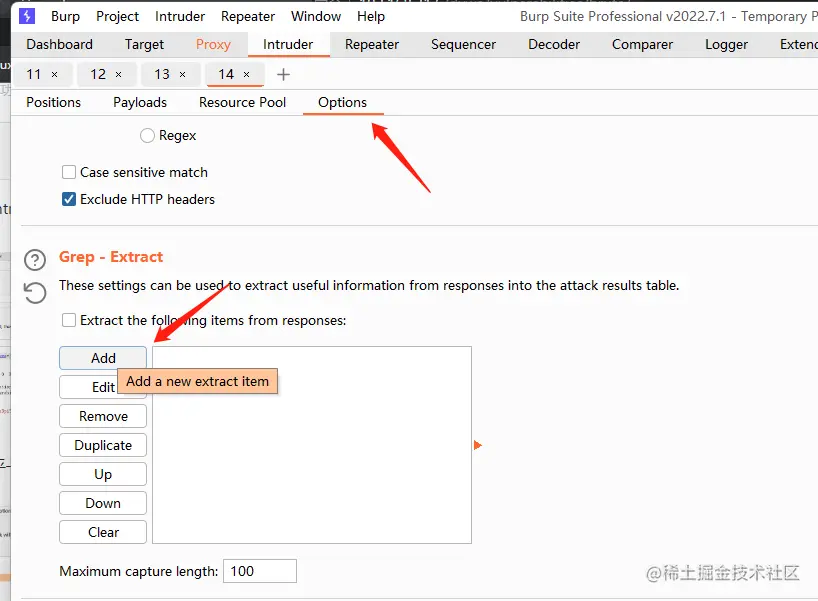Select the Regex radio button
The height and width of the screenshot is (601, 818).
[147, 136]
